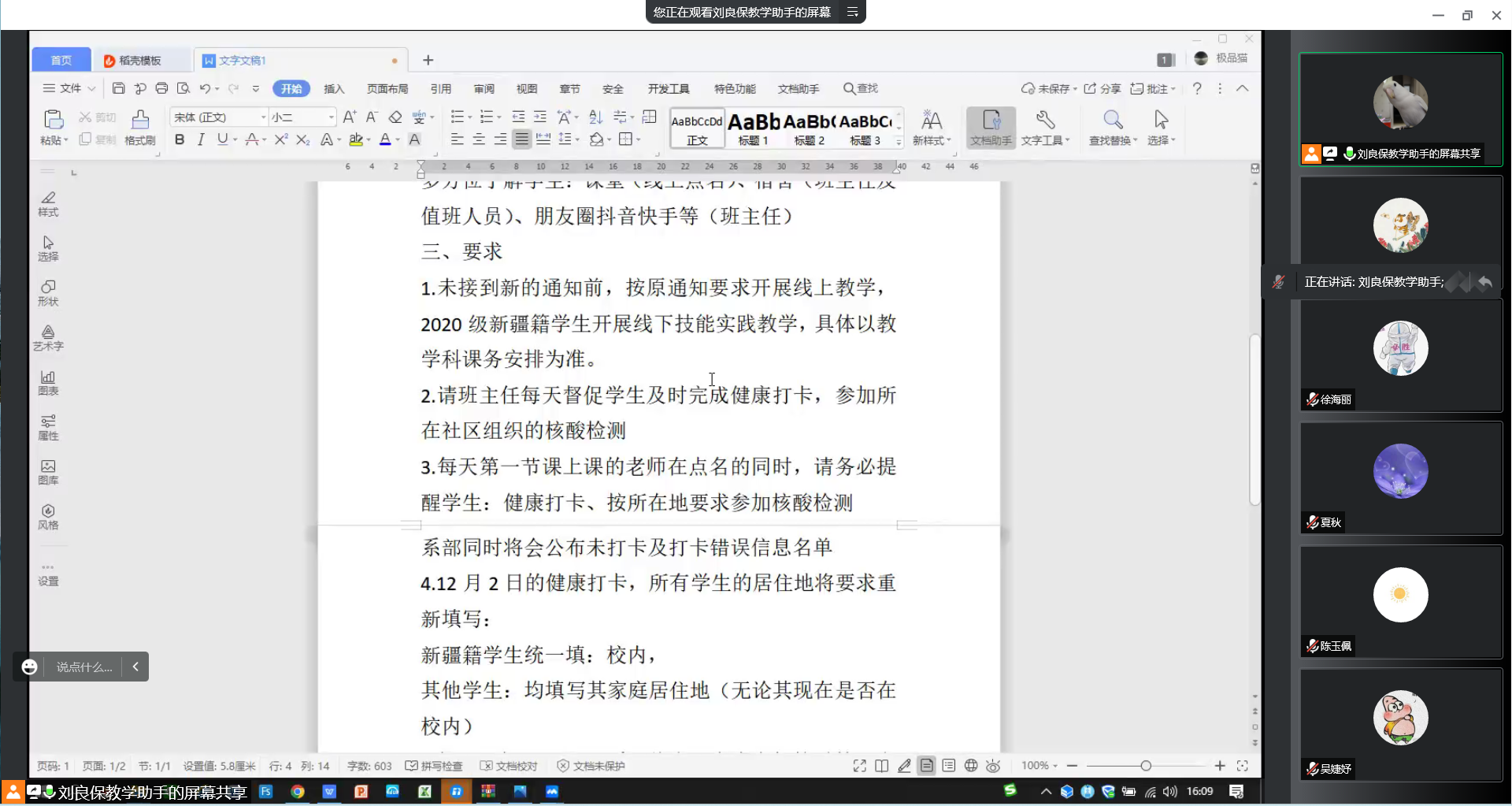Expand the line spacing dropdown

point(577,139)
